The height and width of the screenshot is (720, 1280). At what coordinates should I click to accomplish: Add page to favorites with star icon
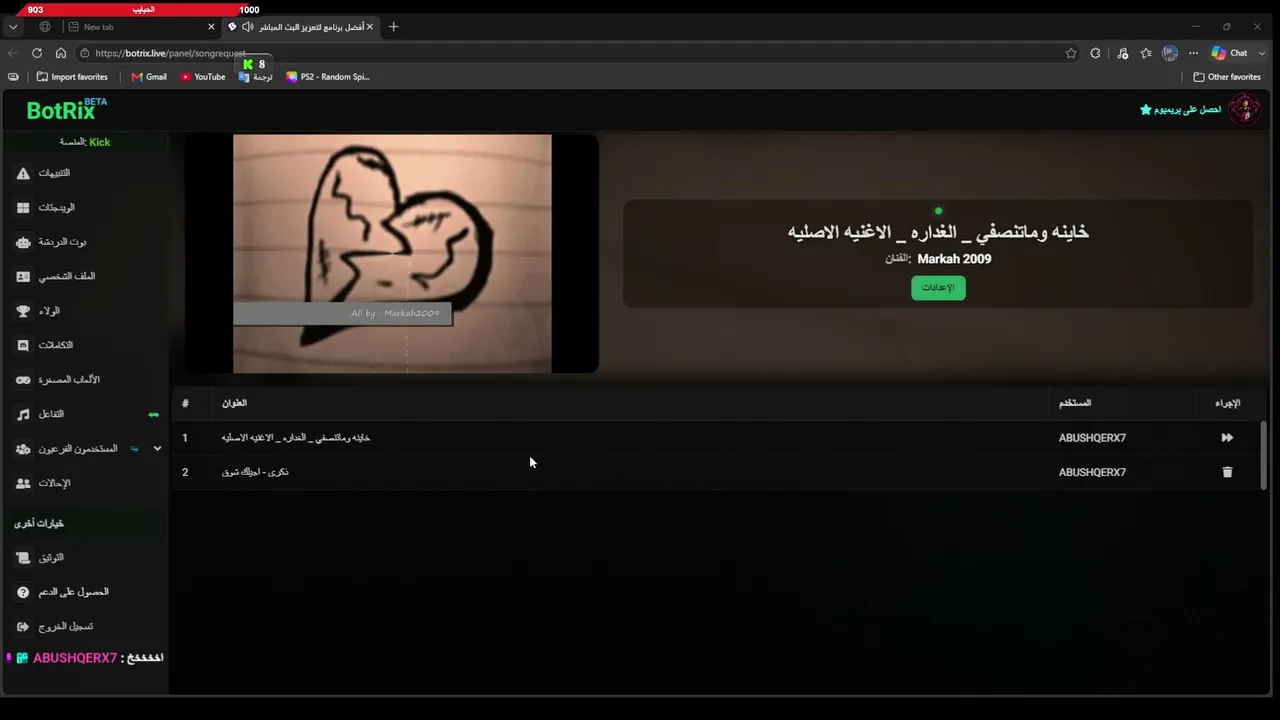tap(1071, 53)
